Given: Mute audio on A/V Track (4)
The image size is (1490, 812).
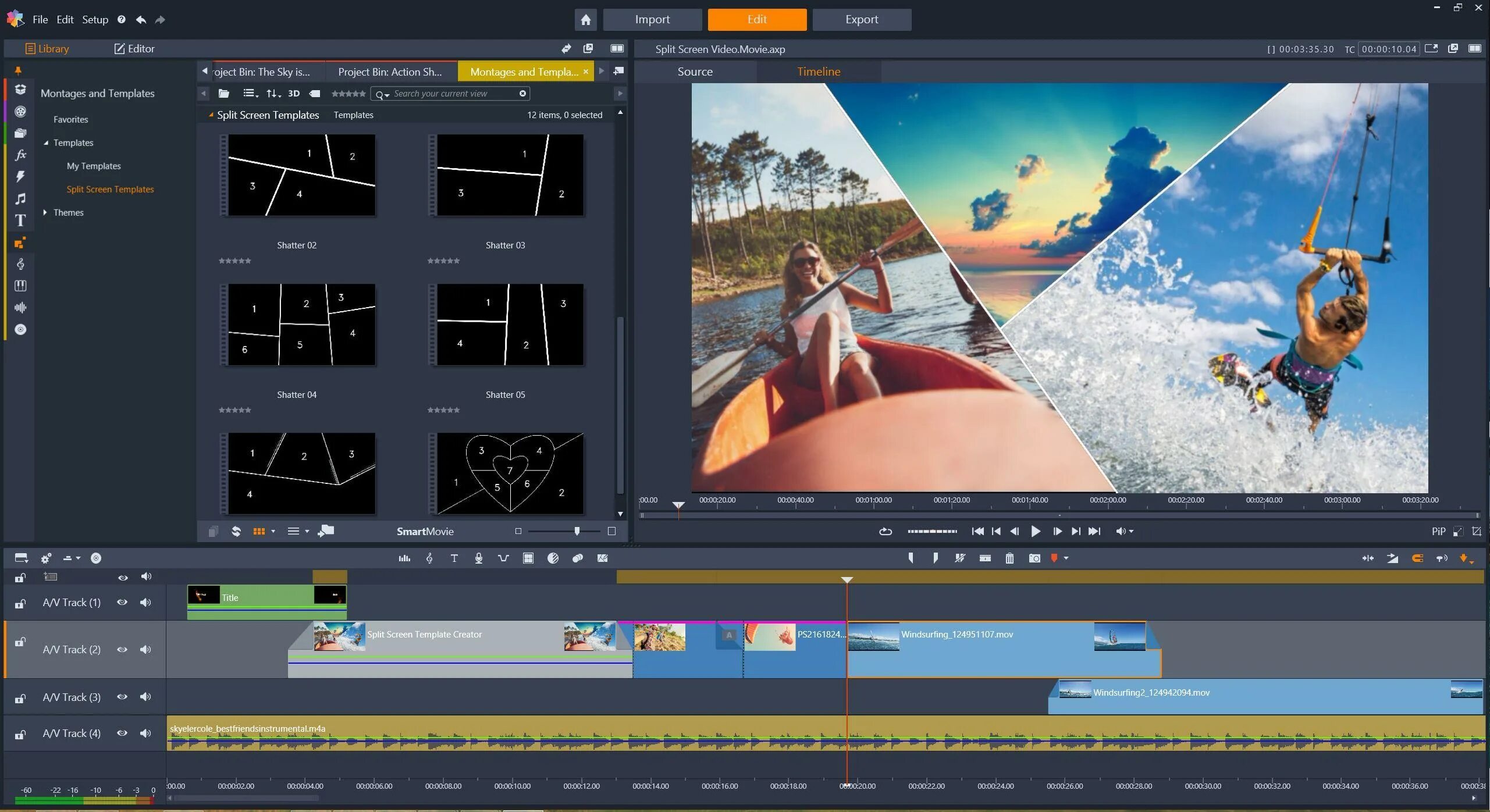Looking at the screenshot, I should [145, 733].
